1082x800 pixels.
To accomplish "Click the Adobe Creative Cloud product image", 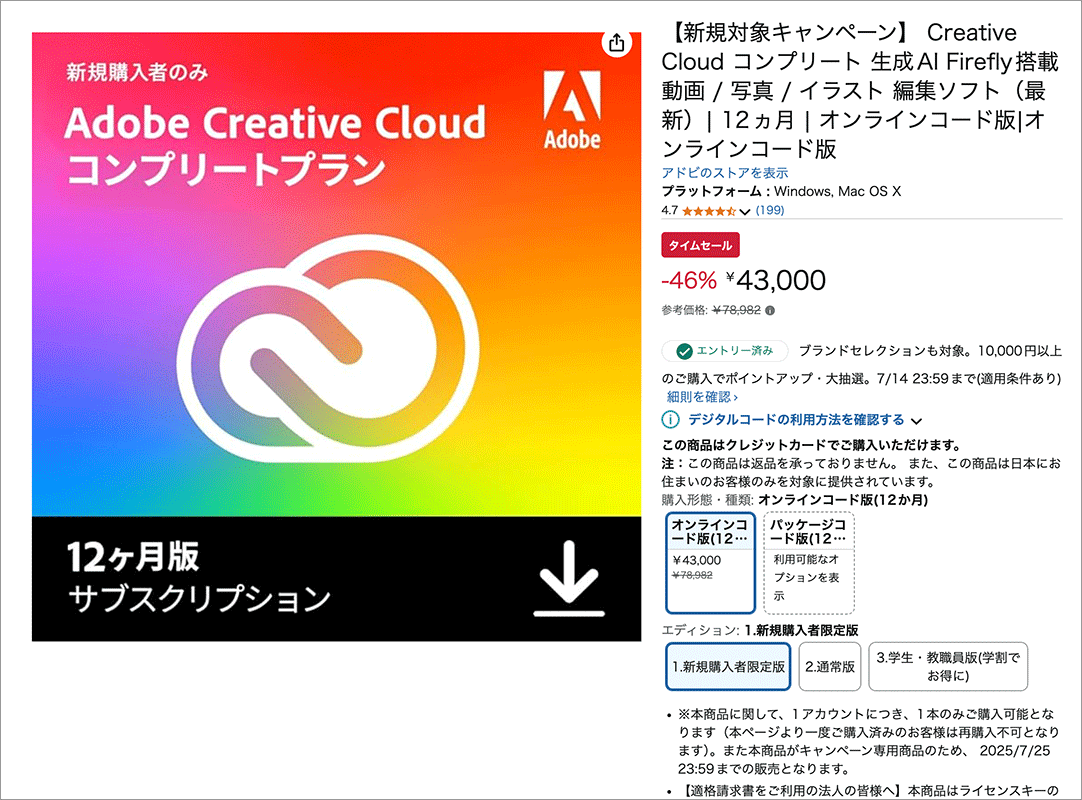I will (x=336, y=337).
